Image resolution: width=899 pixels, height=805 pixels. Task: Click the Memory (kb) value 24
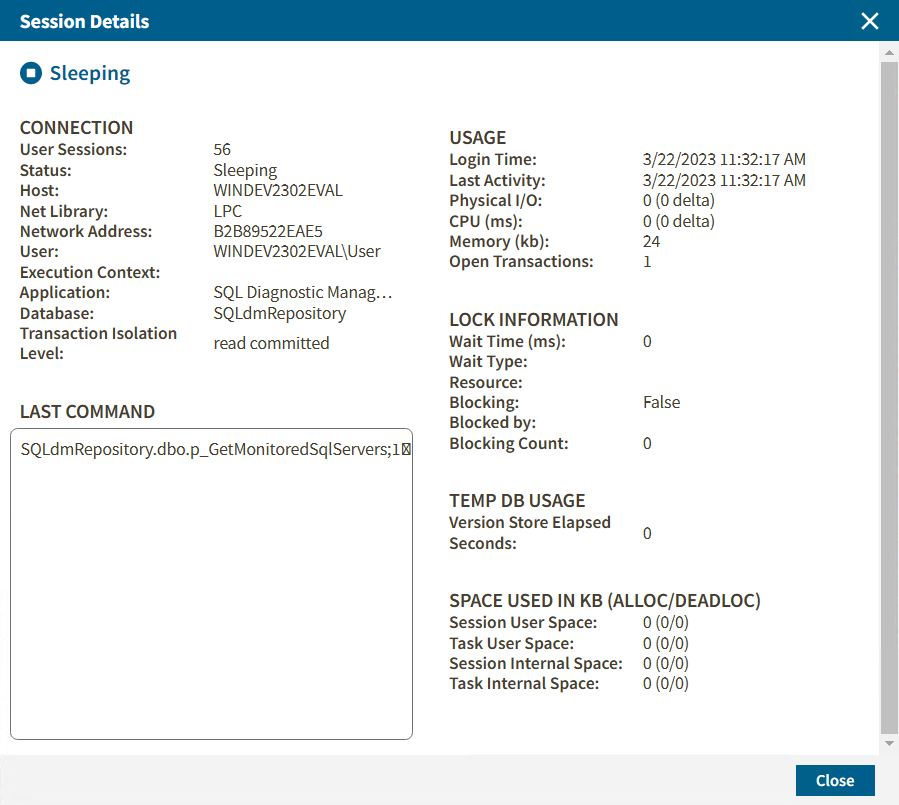click(x=651, y=241)
